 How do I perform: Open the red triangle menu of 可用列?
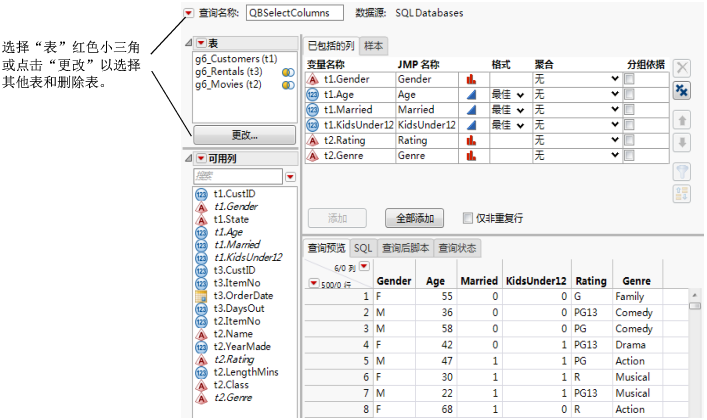(x=201, y=158)
